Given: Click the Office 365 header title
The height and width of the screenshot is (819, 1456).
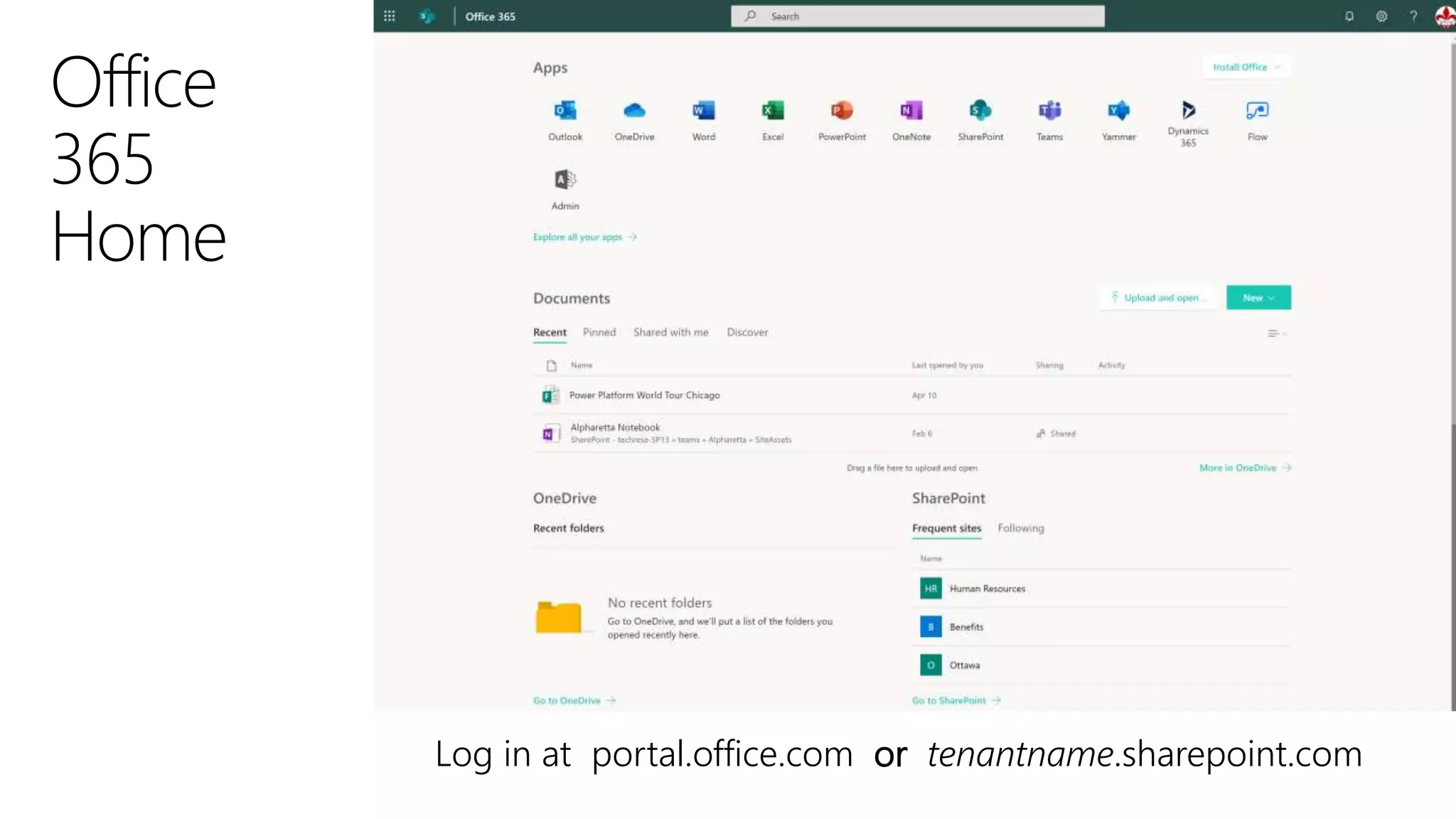Looking at the screenshot, I should (491, 16).
